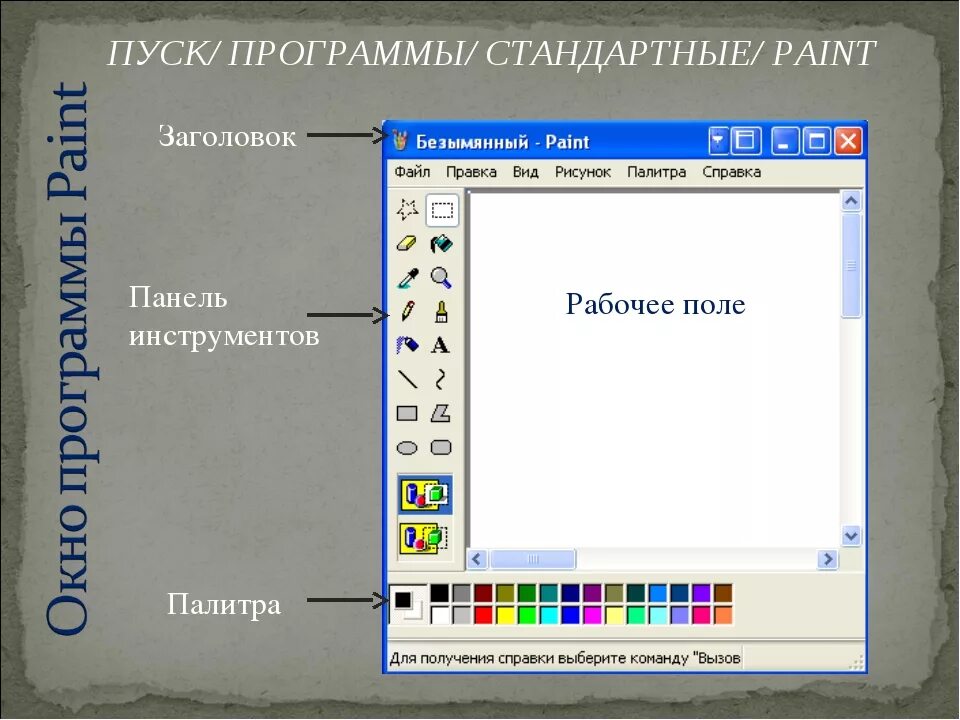
Task: Click inside the white drawing canvas
Action: (x=654, y=369)
